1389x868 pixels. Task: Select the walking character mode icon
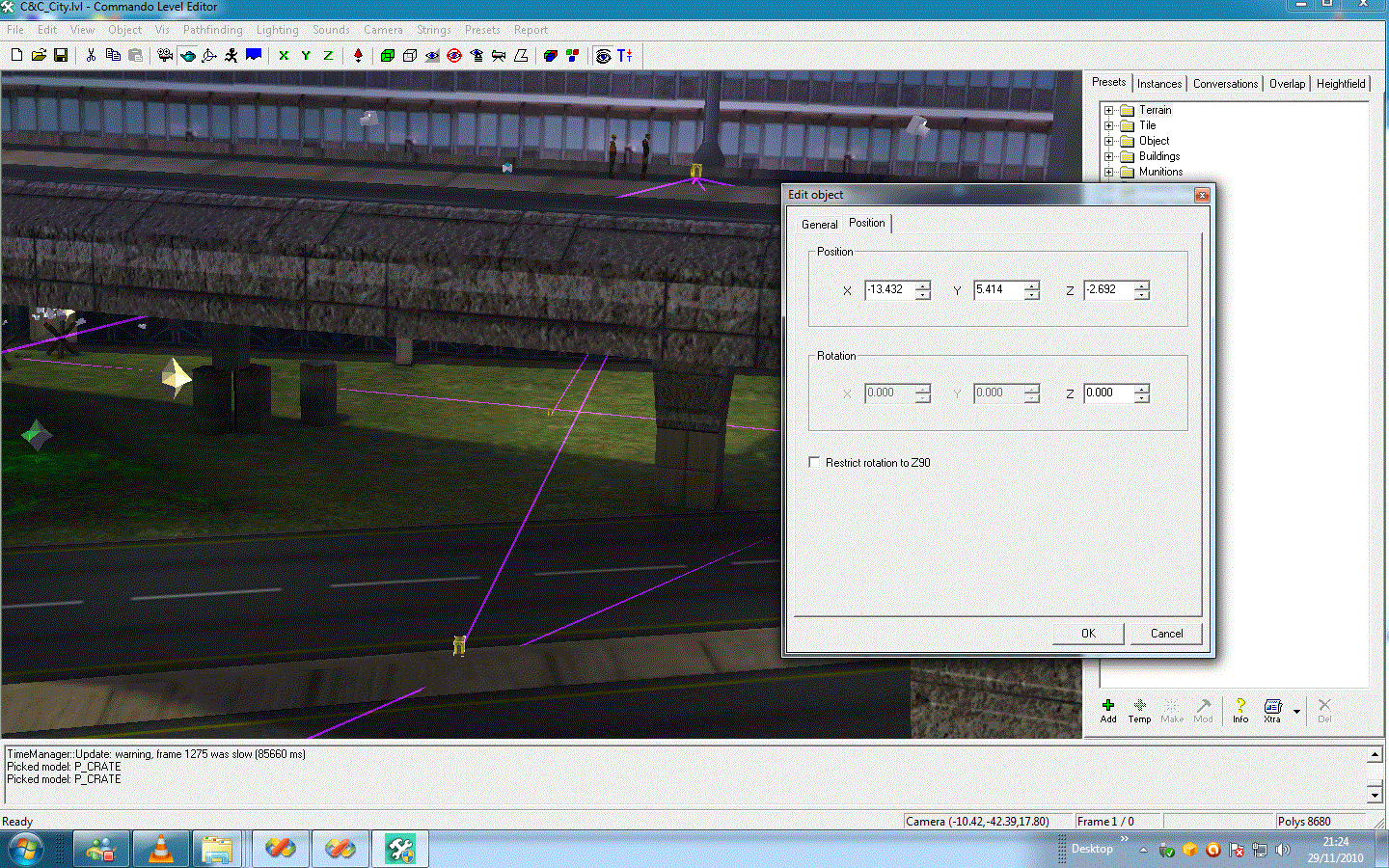point(231,56)
